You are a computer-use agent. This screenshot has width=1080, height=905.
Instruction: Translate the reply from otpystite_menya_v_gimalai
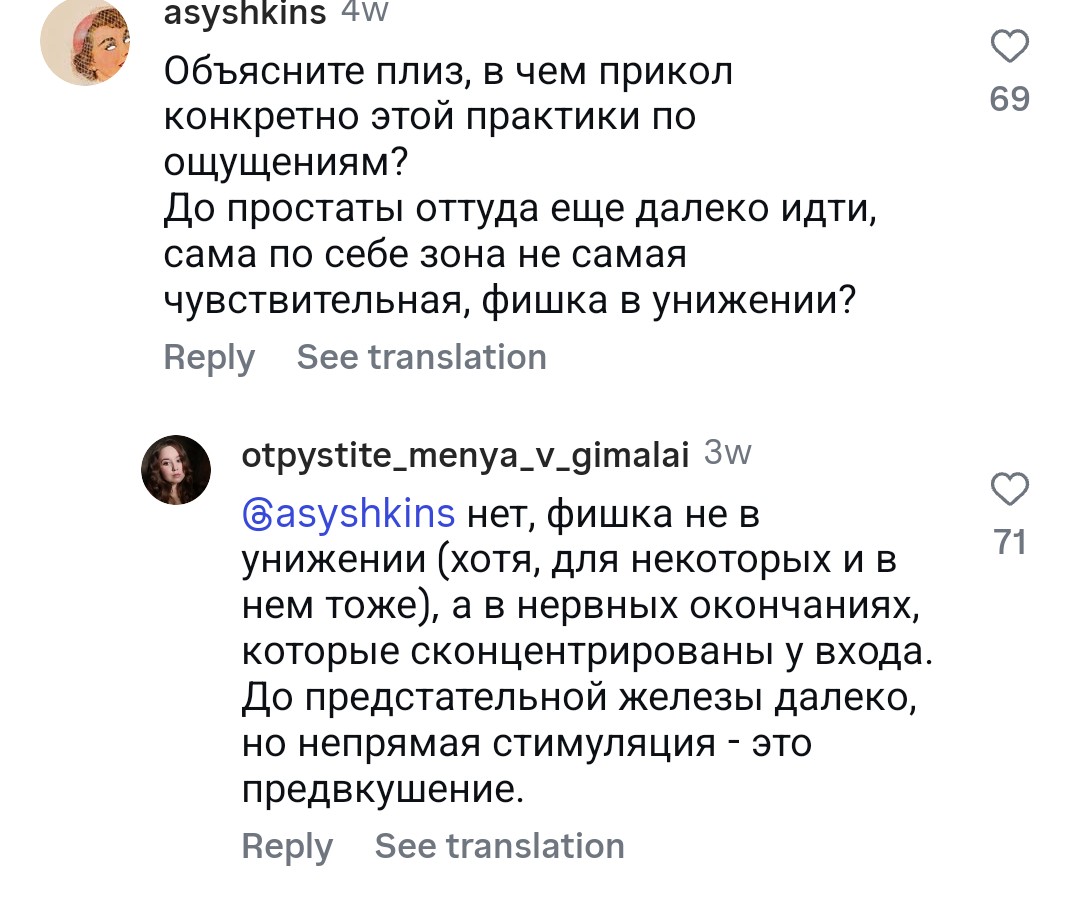click(499, 846)
